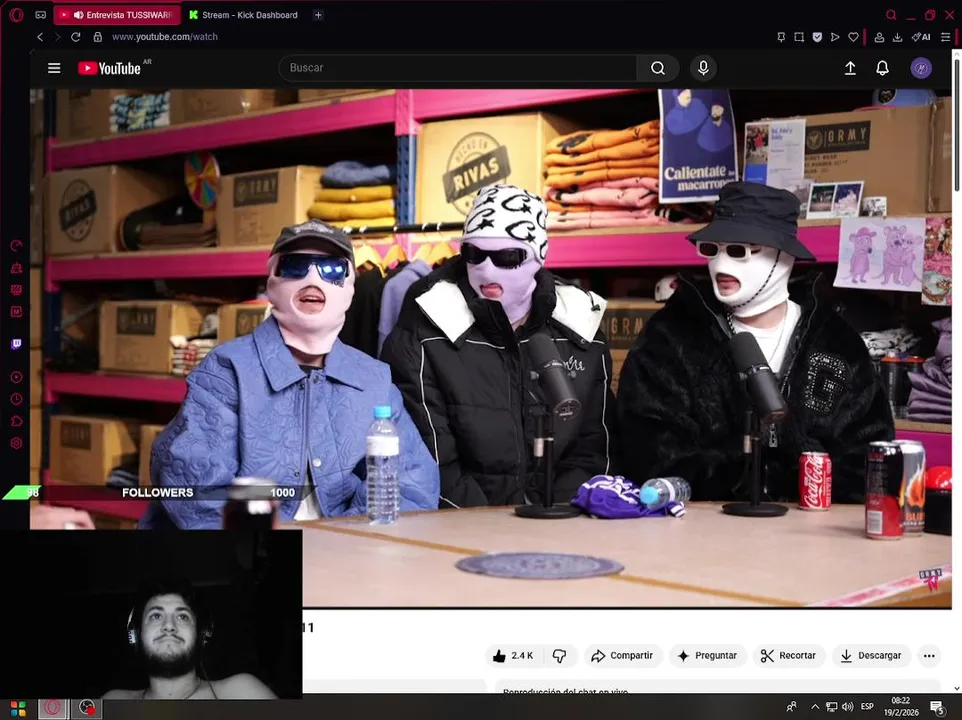Open Opera tab search magnifier
This screenshot has height=720, width=962.
891,15
